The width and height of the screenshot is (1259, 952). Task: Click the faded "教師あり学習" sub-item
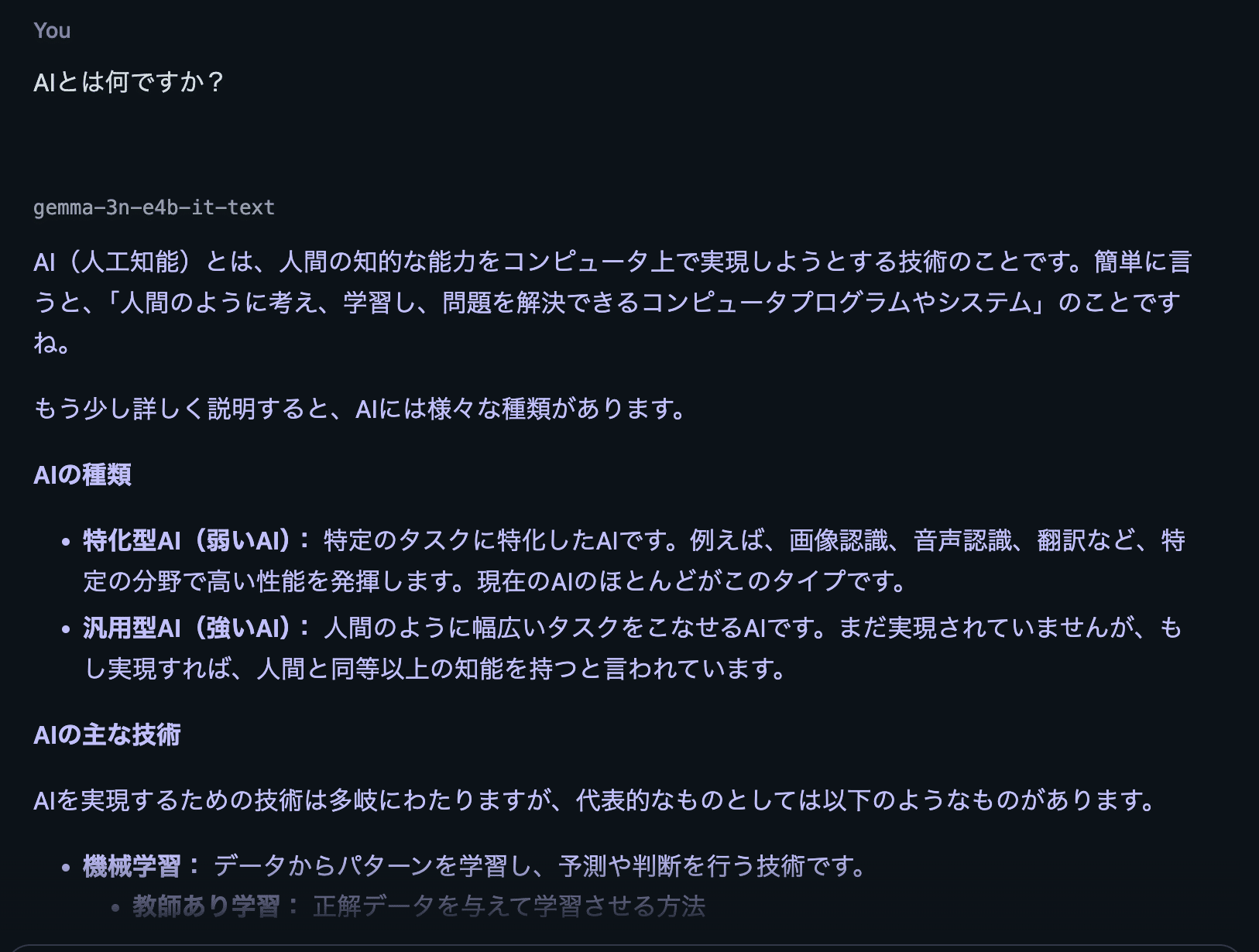pyautogui.click(x=206, y=906)
